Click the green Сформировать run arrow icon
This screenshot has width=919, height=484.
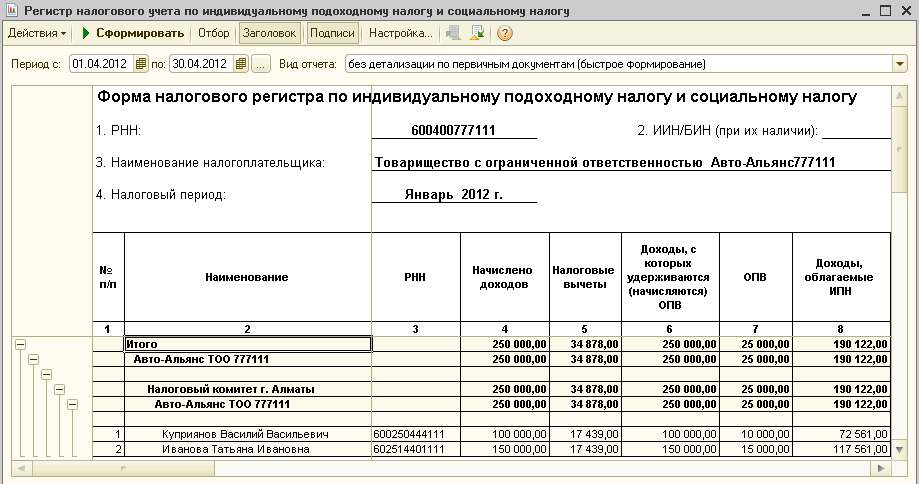(x=86, y=33)
